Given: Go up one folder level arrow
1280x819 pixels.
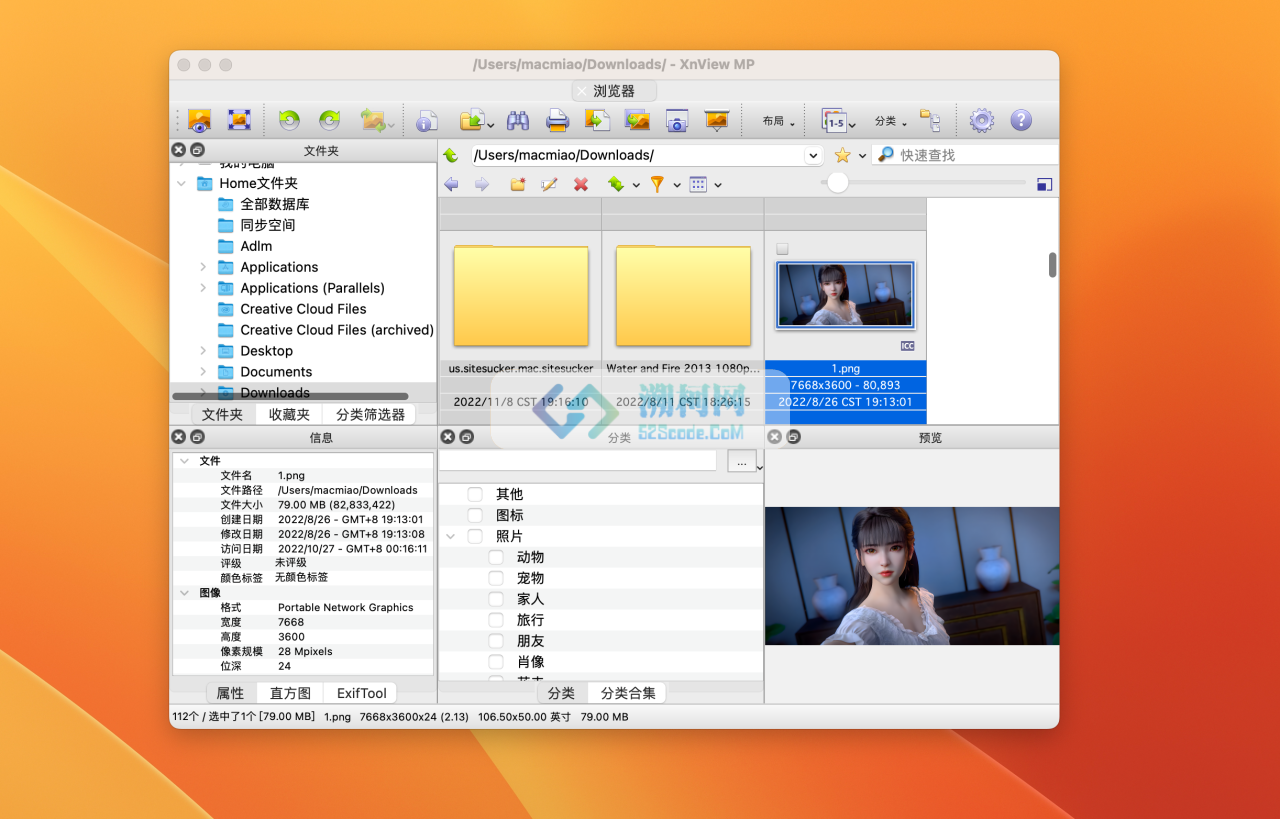Looking at the screenshot, I should (451, 155).
